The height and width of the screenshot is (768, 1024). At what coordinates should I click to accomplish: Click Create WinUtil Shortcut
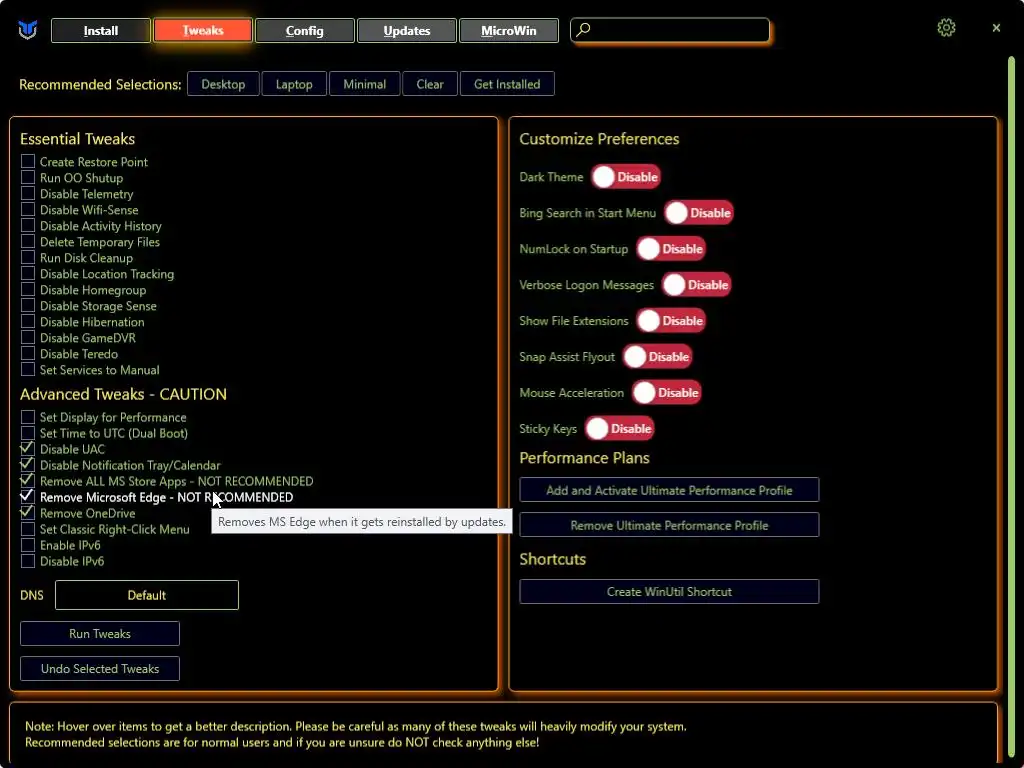[669, 592]
